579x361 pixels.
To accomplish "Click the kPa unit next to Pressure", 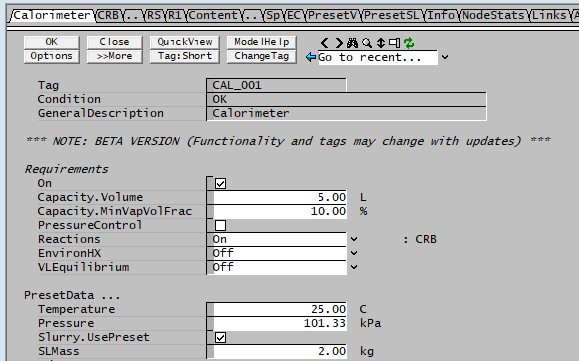I will pos(370,323).
